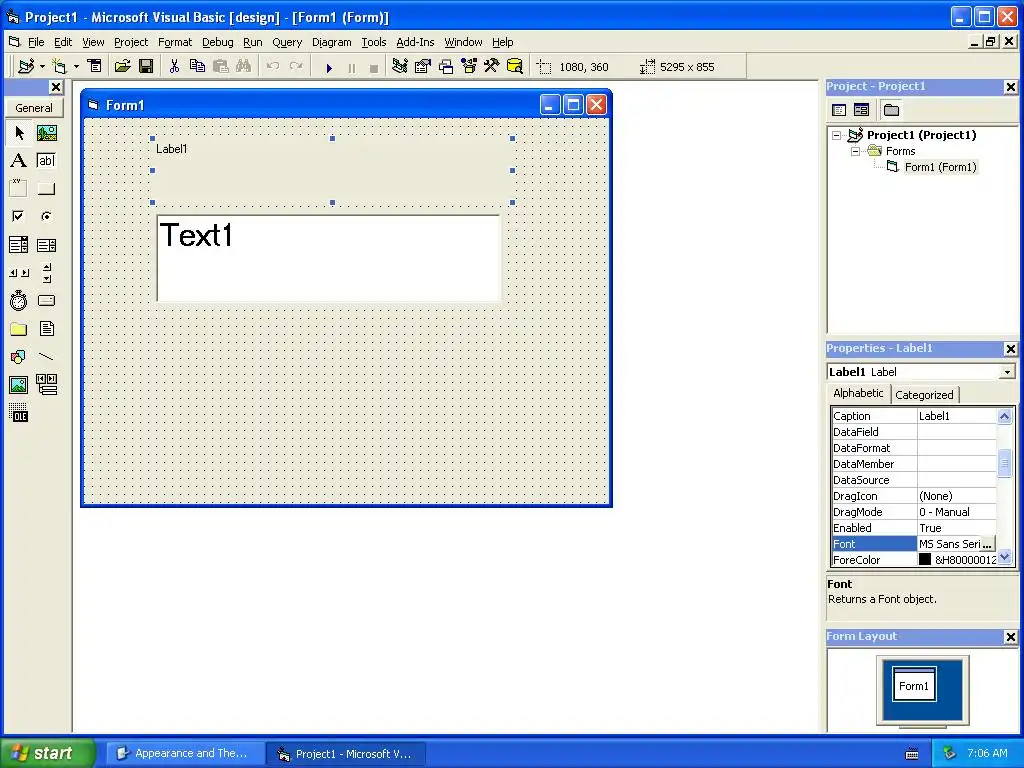Select the FileListBox control tool

46,328
